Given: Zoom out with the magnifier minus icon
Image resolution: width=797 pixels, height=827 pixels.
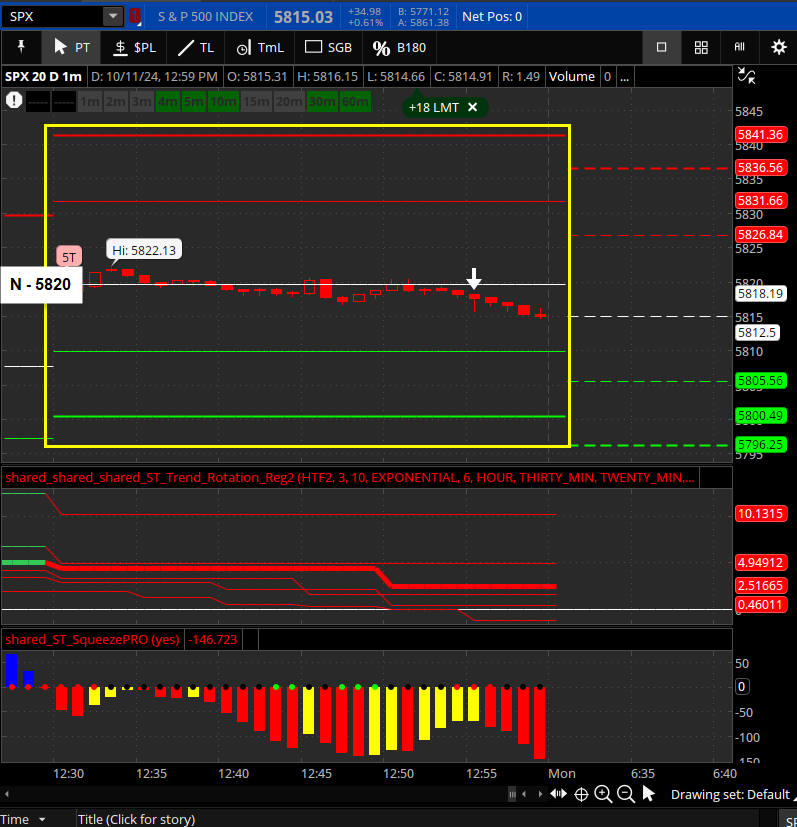Looking at the screenshot, I should [626, 794].
